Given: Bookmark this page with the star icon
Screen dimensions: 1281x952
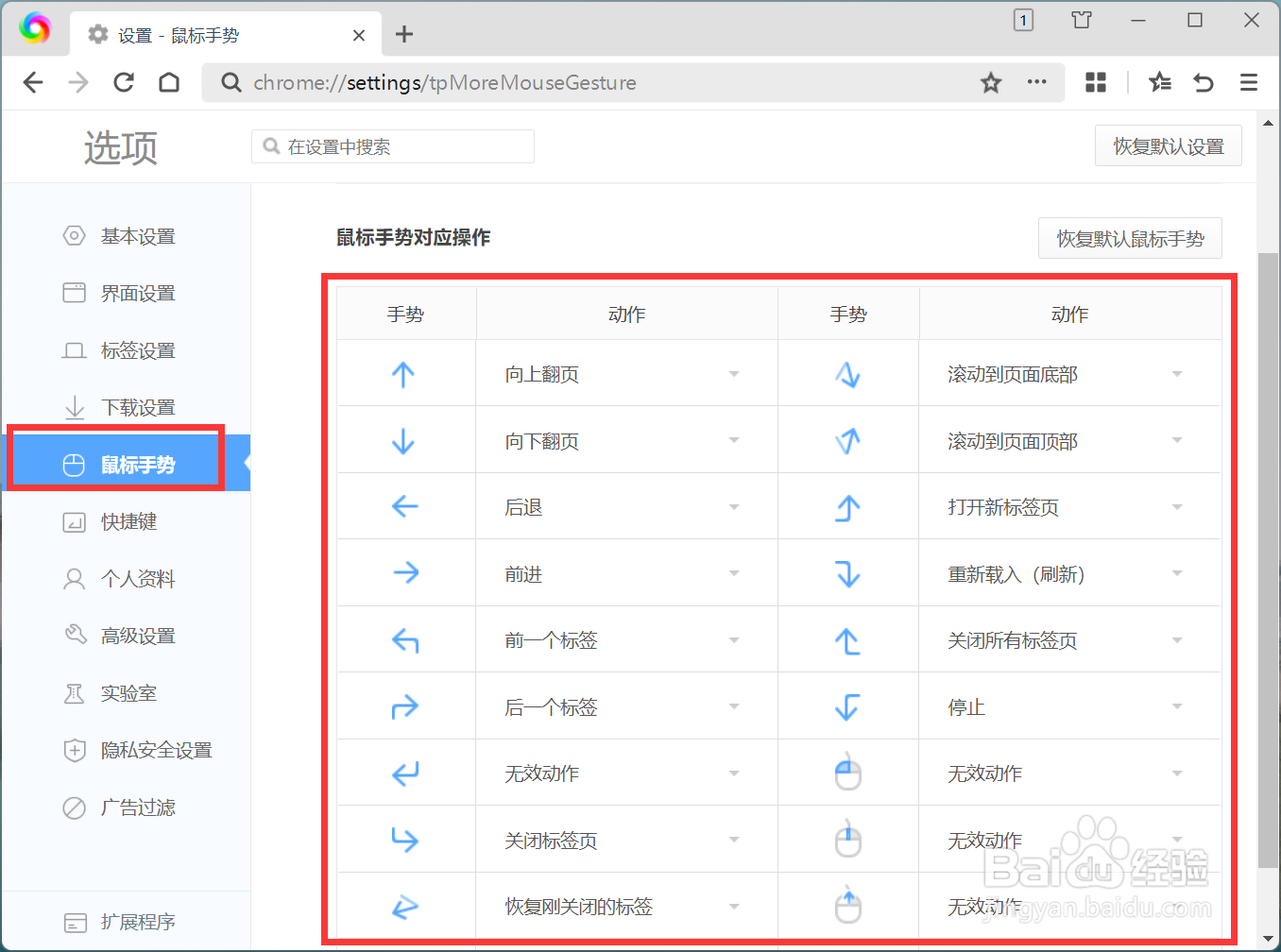Looking at the screenshot, I should point(991,82).
